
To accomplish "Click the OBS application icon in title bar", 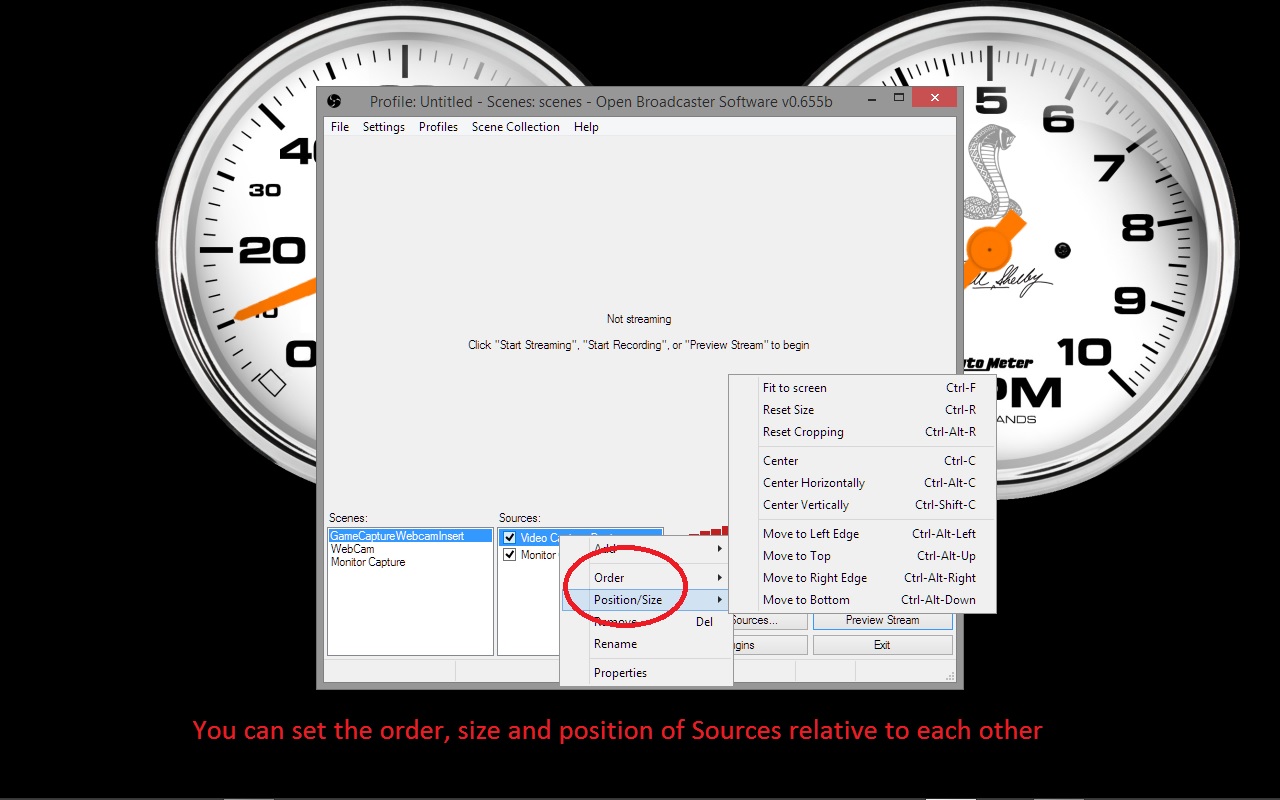I will pos(335,101).
